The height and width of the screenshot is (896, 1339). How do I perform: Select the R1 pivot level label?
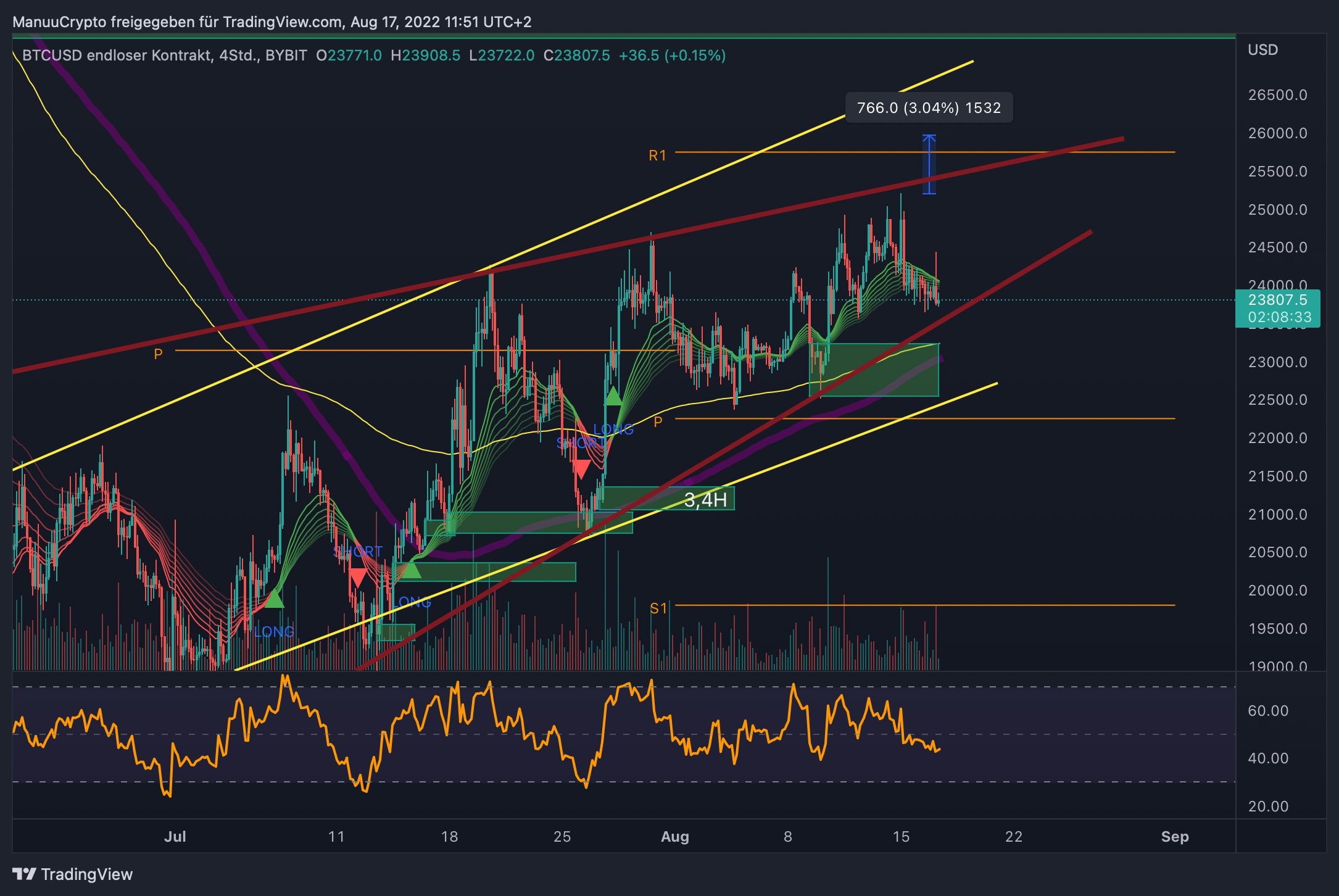point(658,156)
